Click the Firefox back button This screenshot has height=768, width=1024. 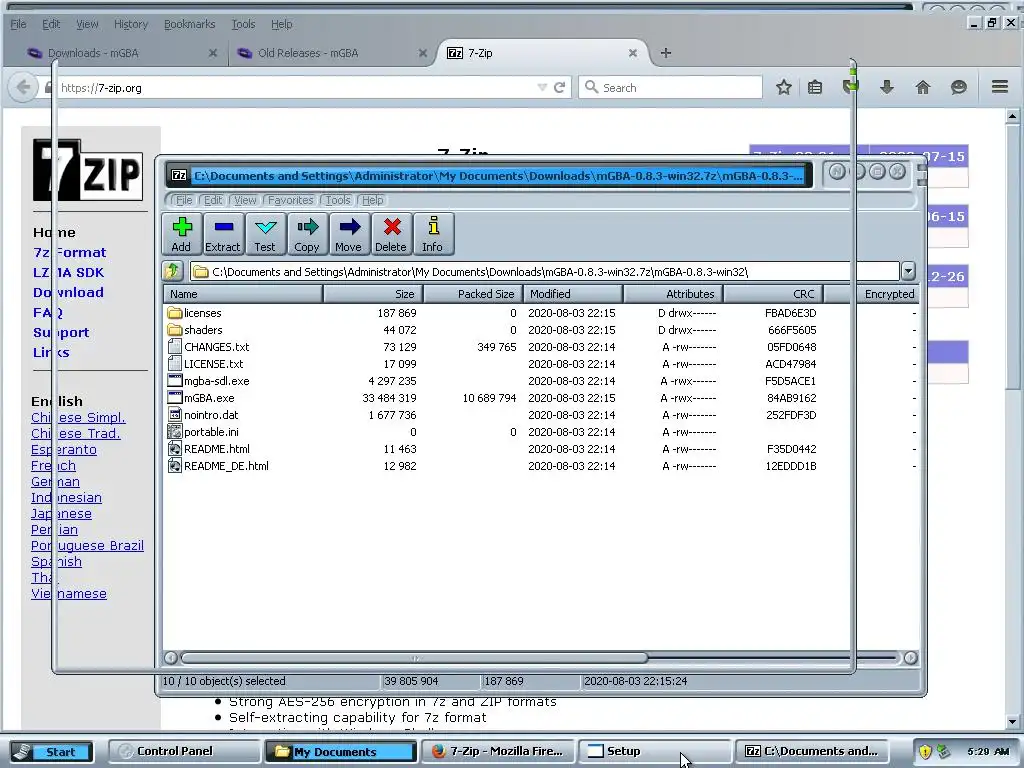pyautogui.click(x=23, y=87)
